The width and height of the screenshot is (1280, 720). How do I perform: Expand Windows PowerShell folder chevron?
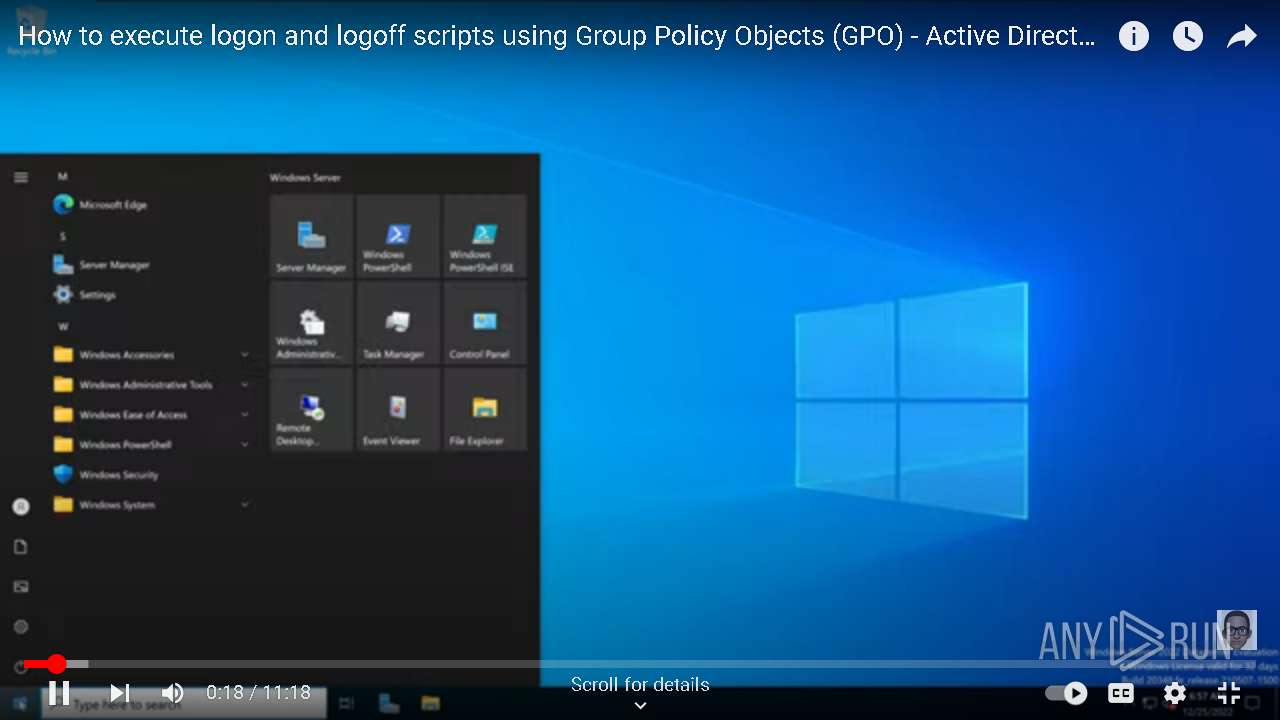click(245, 445)
